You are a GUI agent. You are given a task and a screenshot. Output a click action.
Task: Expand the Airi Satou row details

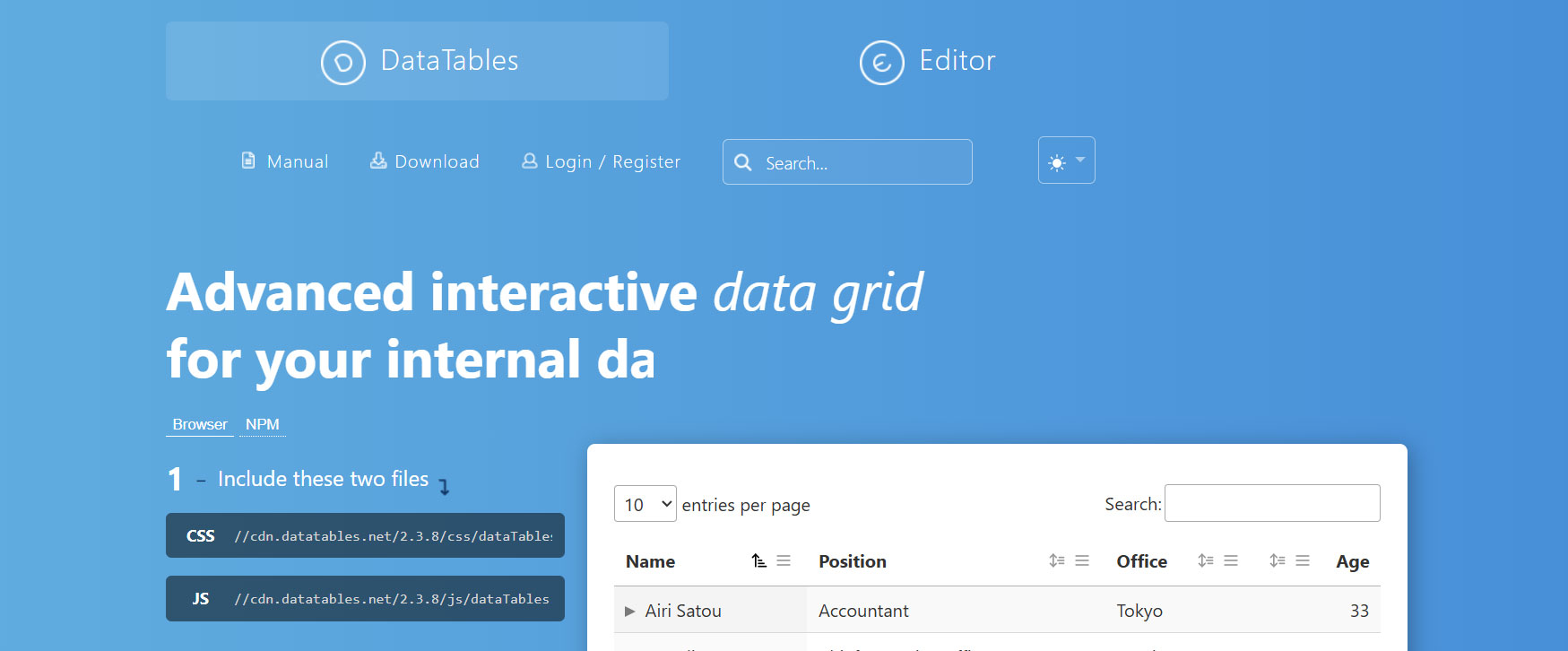629,611
